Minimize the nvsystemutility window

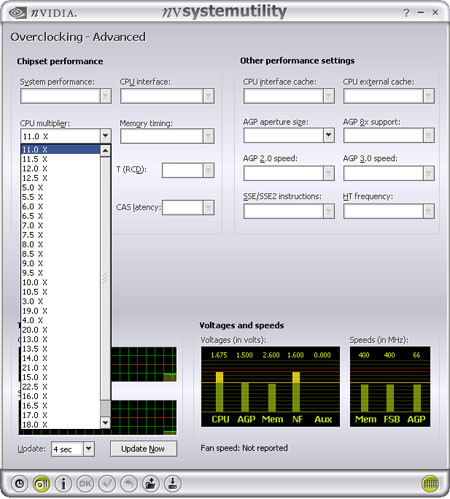click(x=421, y=12)
